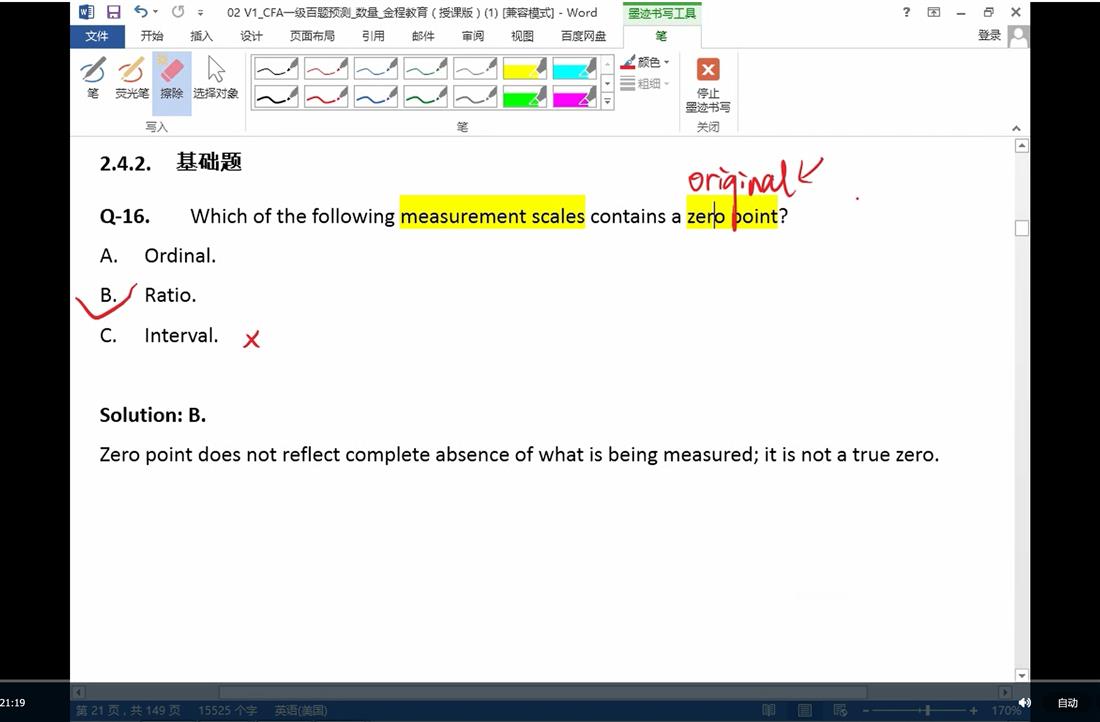
Task: Click the Undo arrow icon
Action: pos(141,12)
